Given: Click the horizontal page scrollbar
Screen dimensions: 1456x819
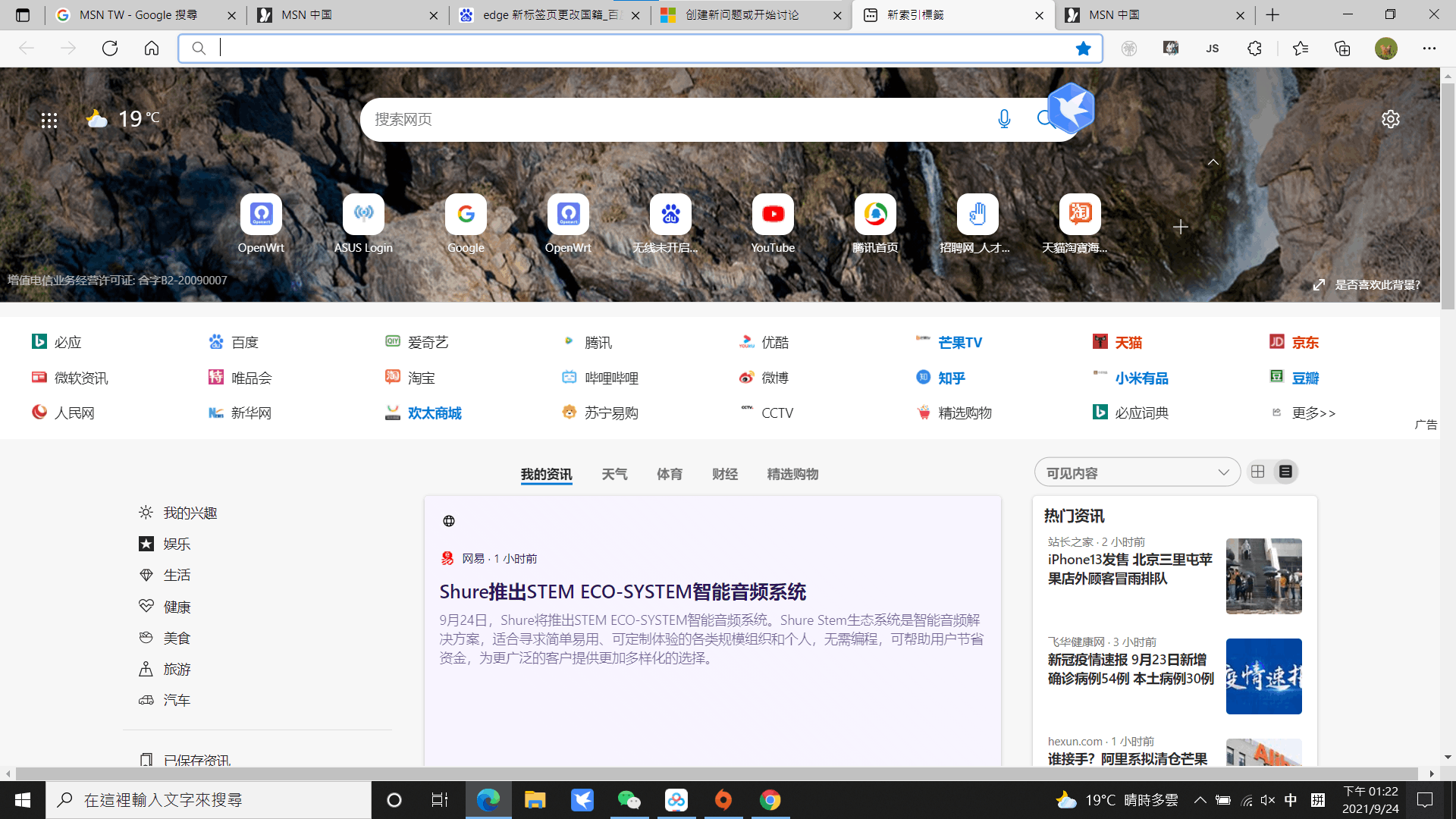Looking at the screenshot, I should tap(717, 773).
